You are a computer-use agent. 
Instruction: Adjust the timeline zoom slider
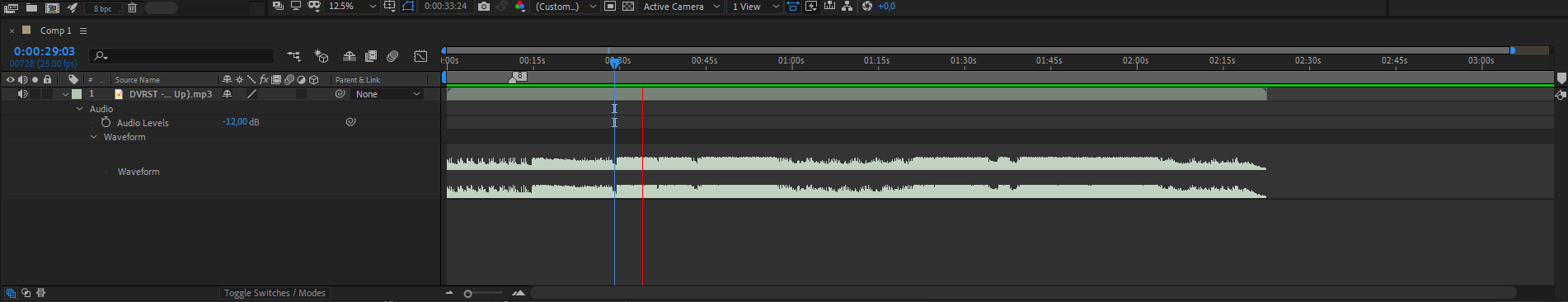[x=468, y=294]
